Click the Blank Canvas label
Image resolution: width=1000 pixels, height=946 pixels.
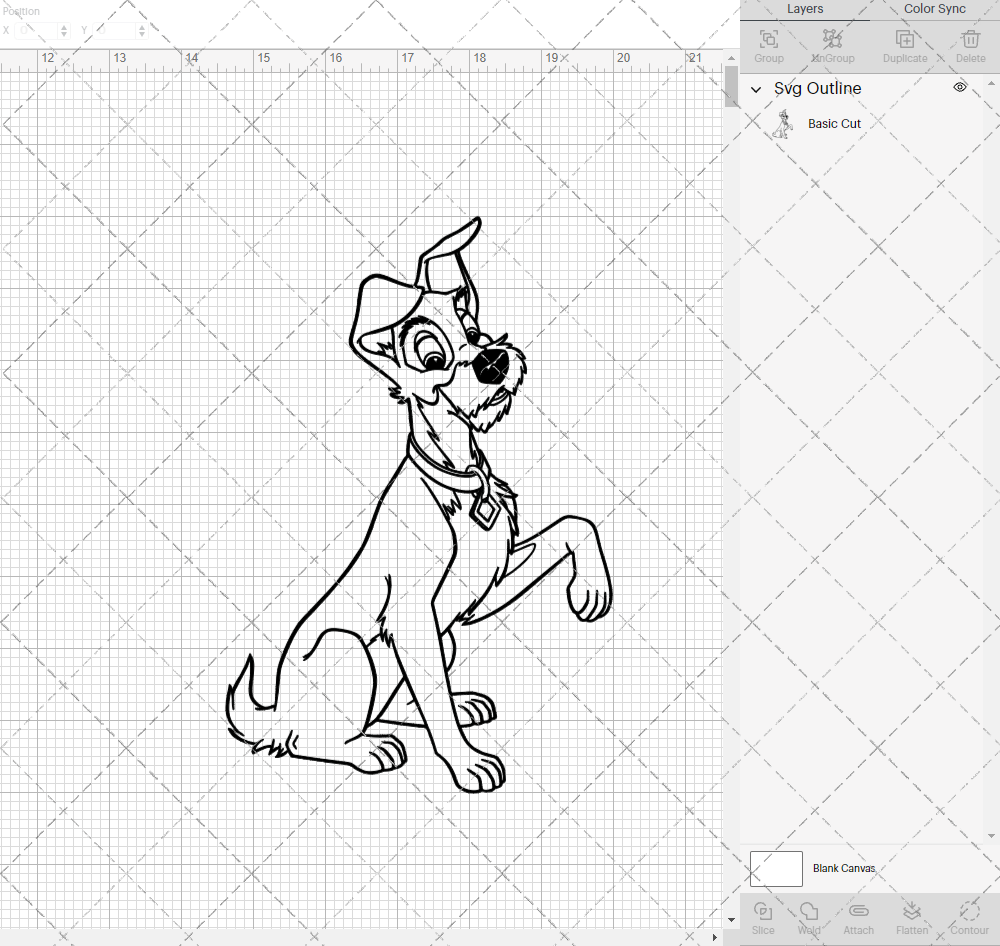click(x=844, y=868)
